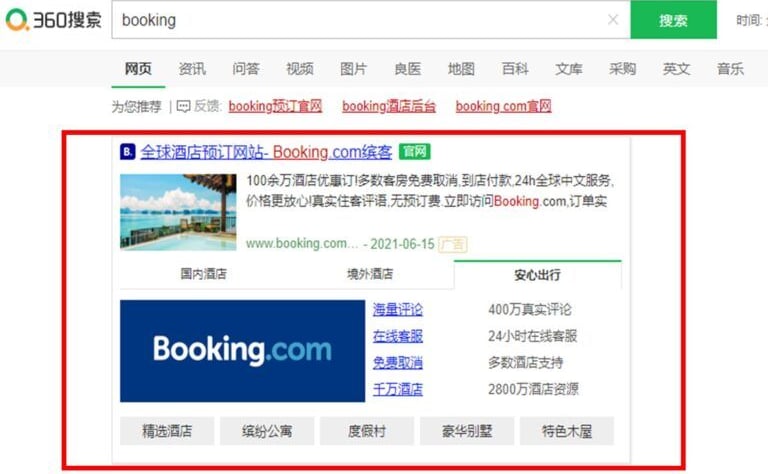Select the 境外酒店 tab
768x474 pixels.
[370, 274]
